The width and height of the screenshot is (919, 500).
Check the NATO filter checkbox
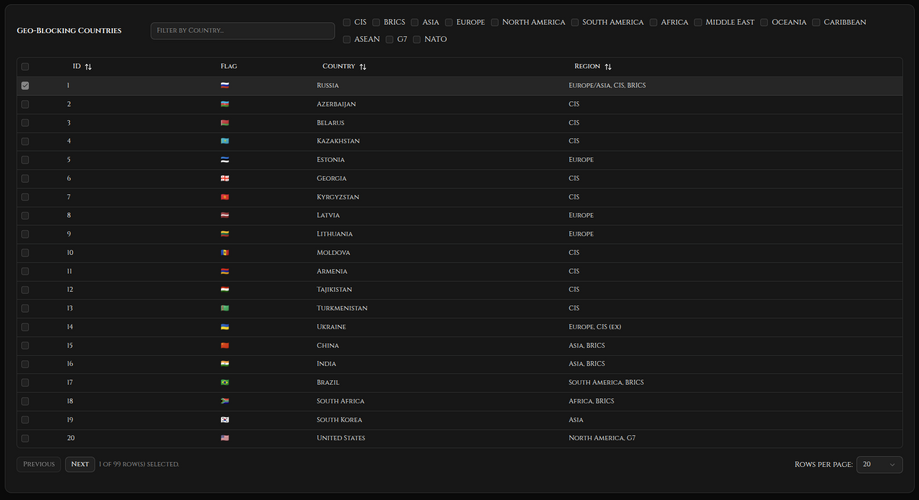tap(417, 40)
